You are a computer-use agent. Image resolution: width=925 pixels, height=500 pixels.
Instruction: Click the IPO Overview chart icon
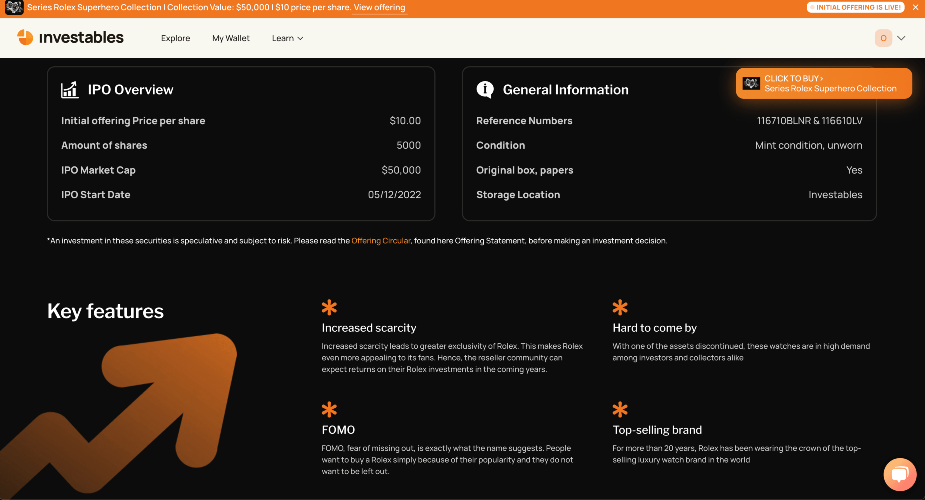pyautogui.click(x=70, y=90)
